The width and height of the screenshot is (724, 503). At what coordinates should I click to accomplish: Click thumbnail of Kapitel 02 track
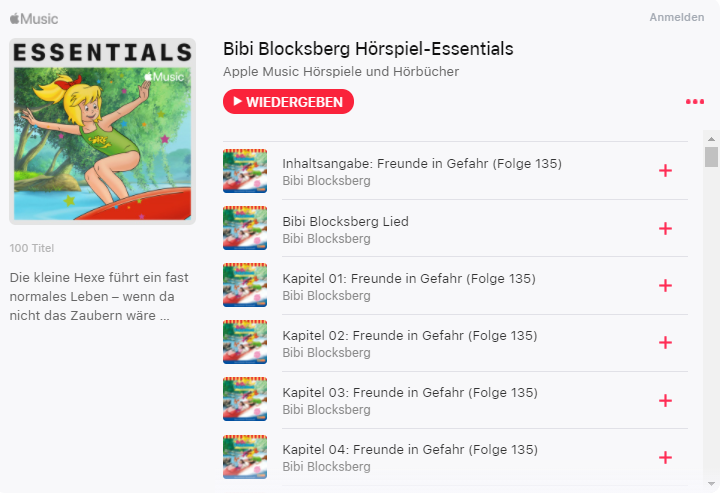(245, 343)
